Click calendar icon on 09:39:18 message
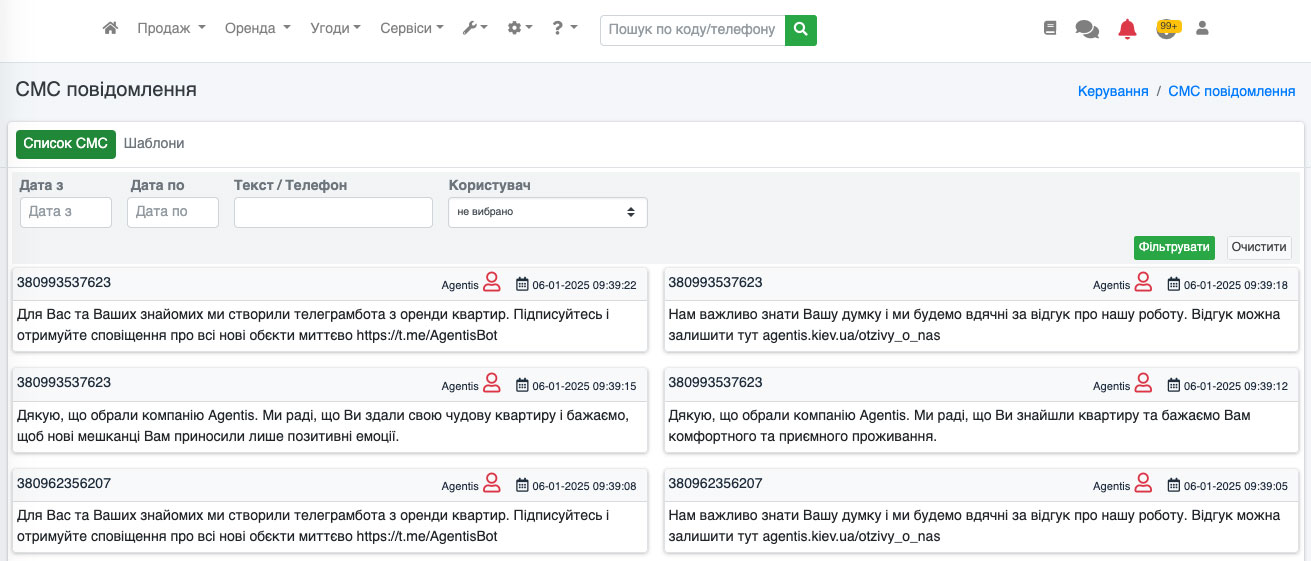The height and width of the screenshot is (561, 1311). click(1174, 284)
